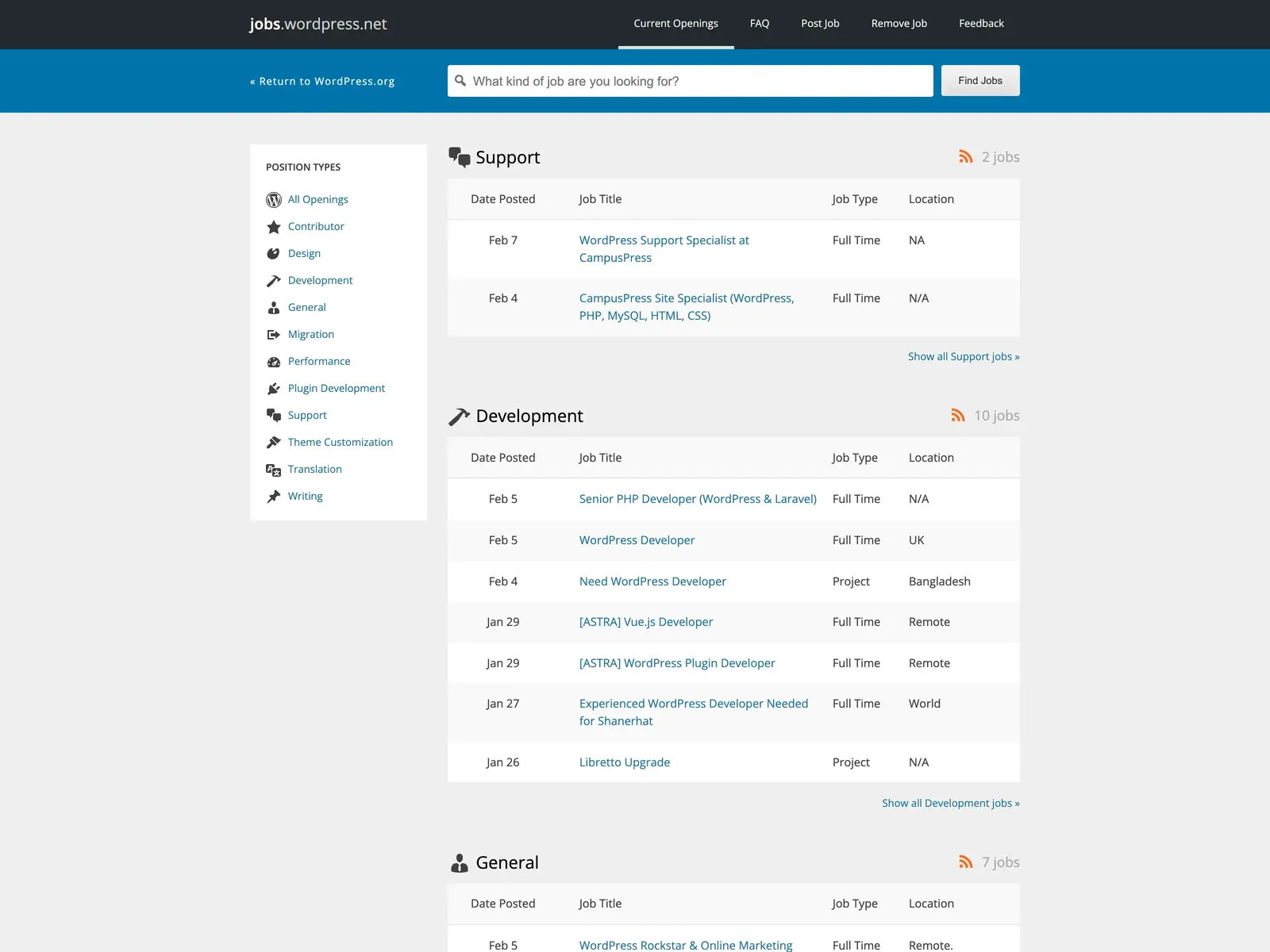Open WordPress Rockstar & Online Marketing job
Screen dimensions: 1270x952
pyautogui.click(x=686, y=945)
